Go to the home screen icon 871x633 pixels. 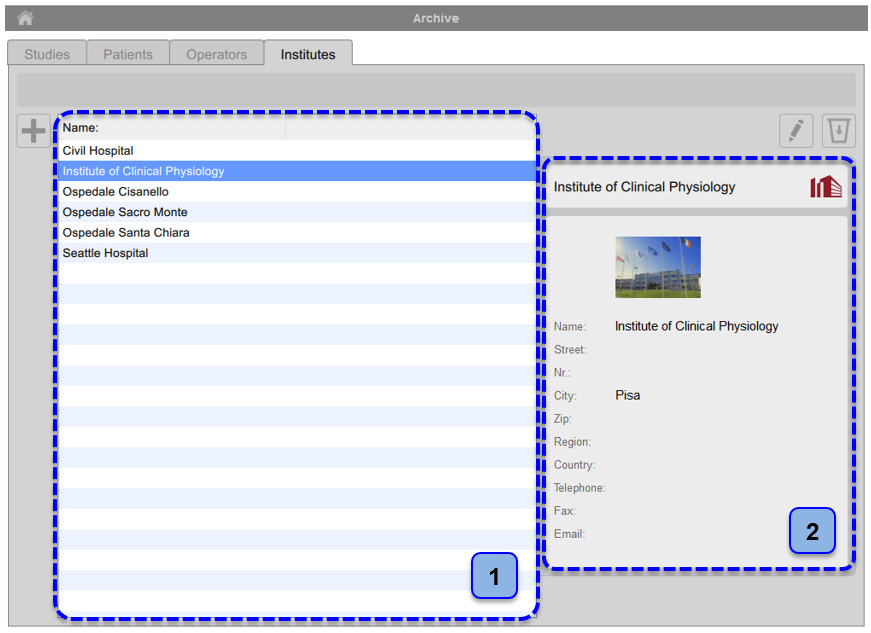tap(25, 18)
